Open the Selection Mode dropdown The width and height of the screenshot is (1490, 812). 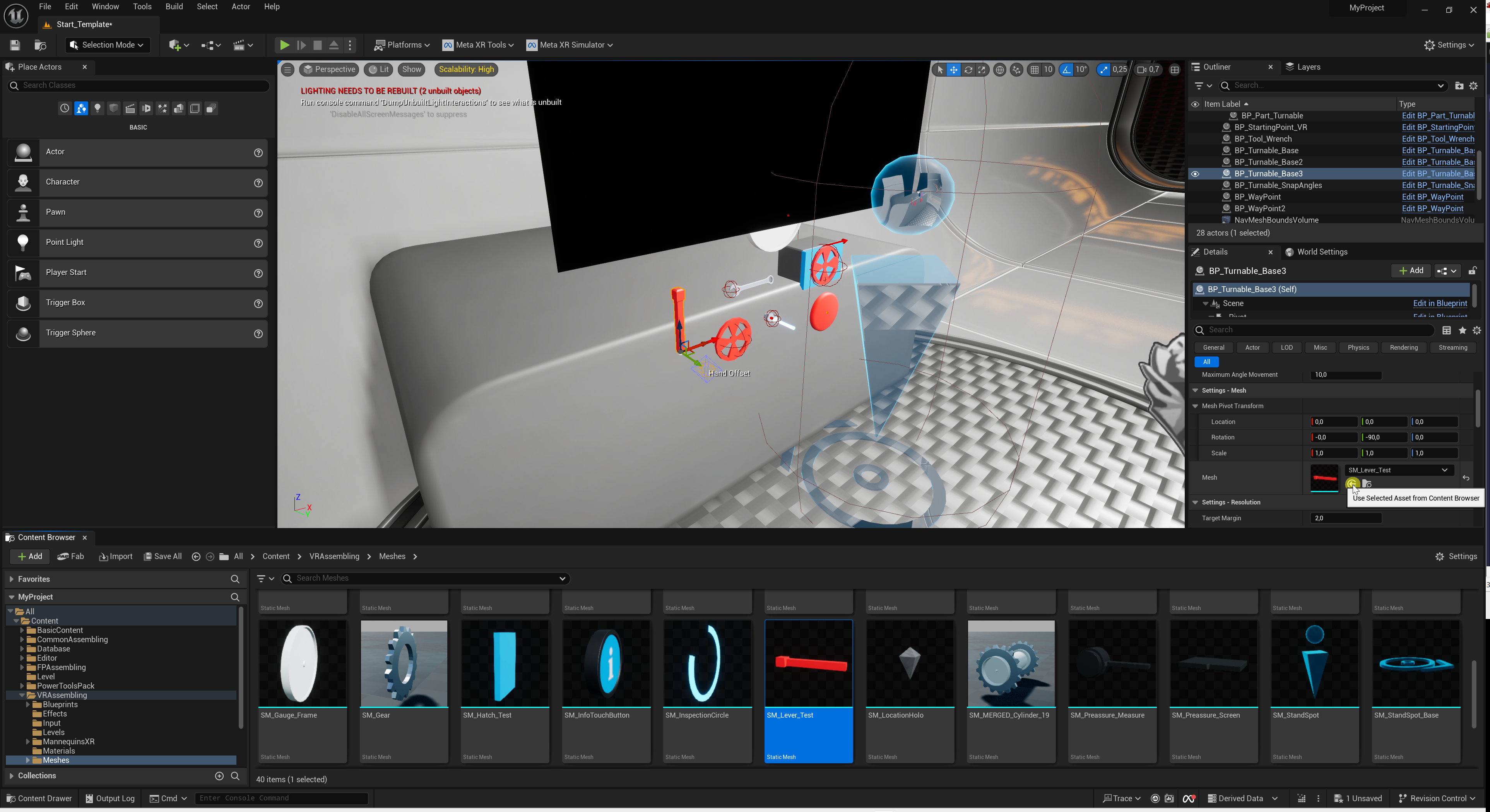point(107,45)
